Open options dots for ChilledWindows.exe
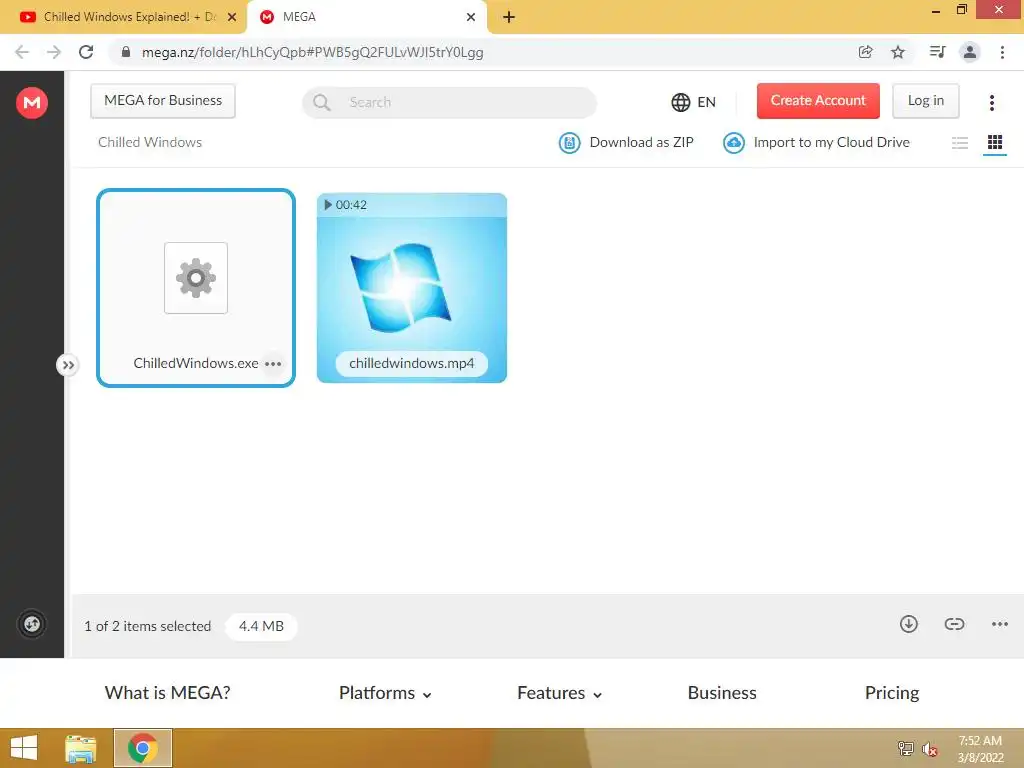The height and width of the screenshot is (768, 1024). 273,364
